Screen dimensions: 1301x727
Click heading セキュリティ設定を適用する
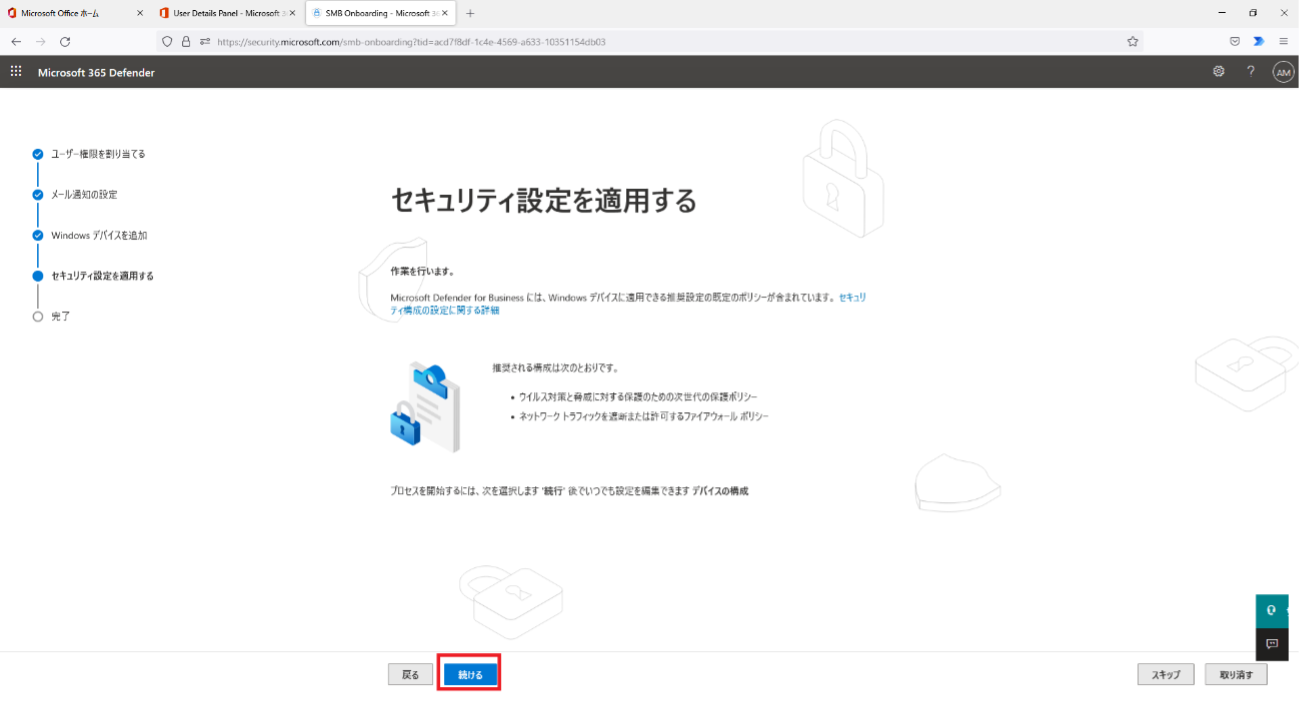543,201
